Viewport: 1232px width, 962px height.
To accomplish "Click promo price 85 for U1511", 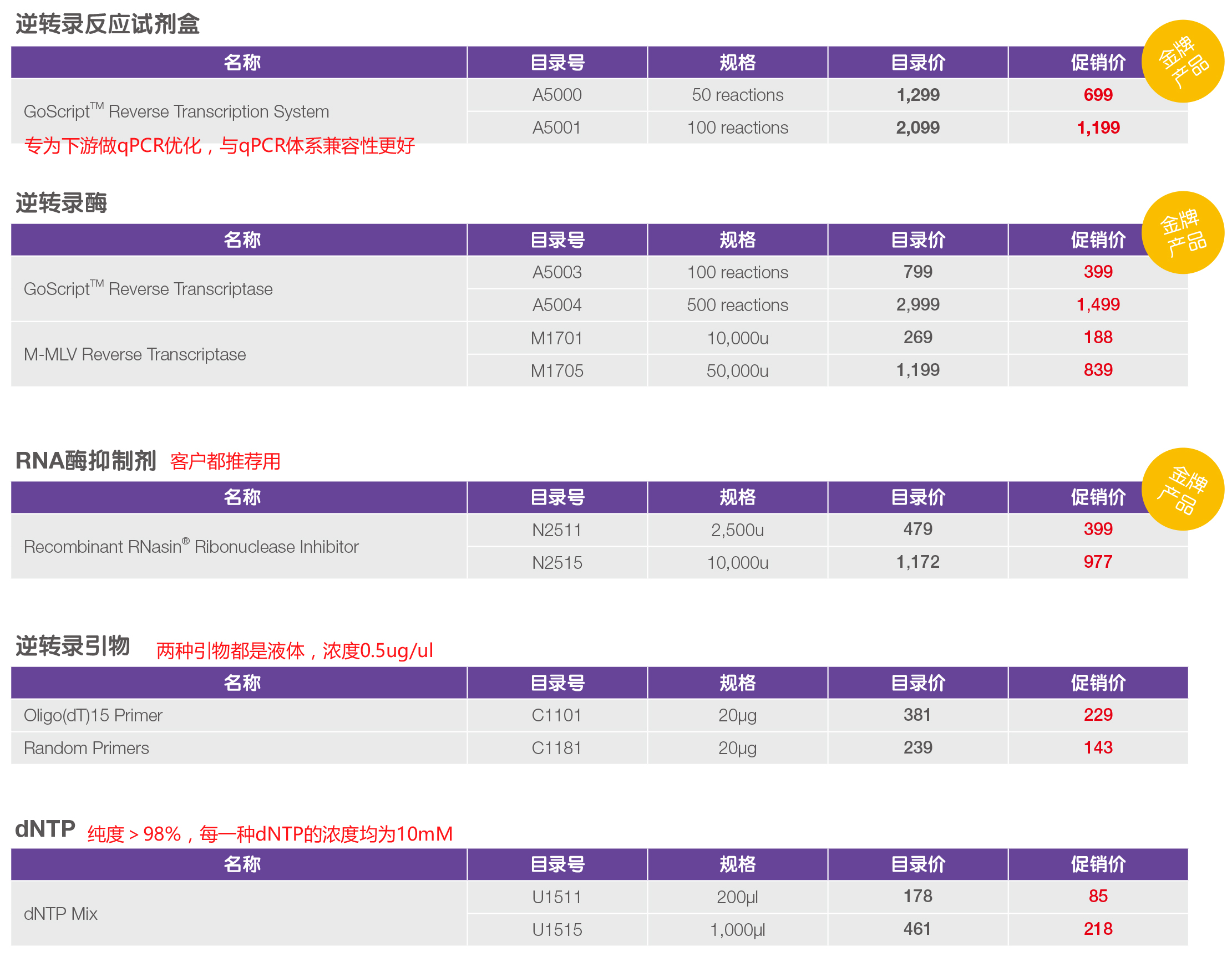I will [x=1098, y=896].
